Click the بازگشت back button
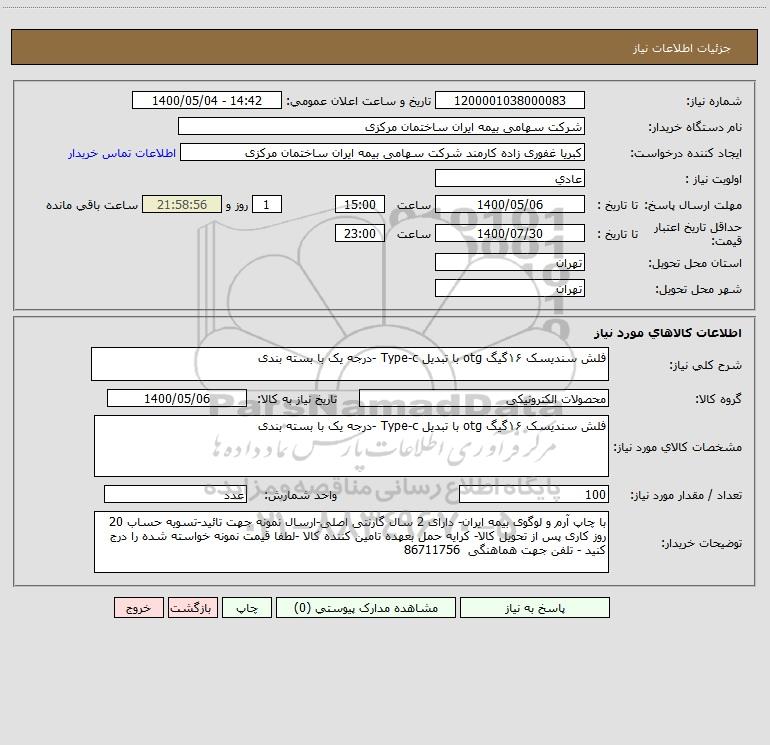 (192, 608)
